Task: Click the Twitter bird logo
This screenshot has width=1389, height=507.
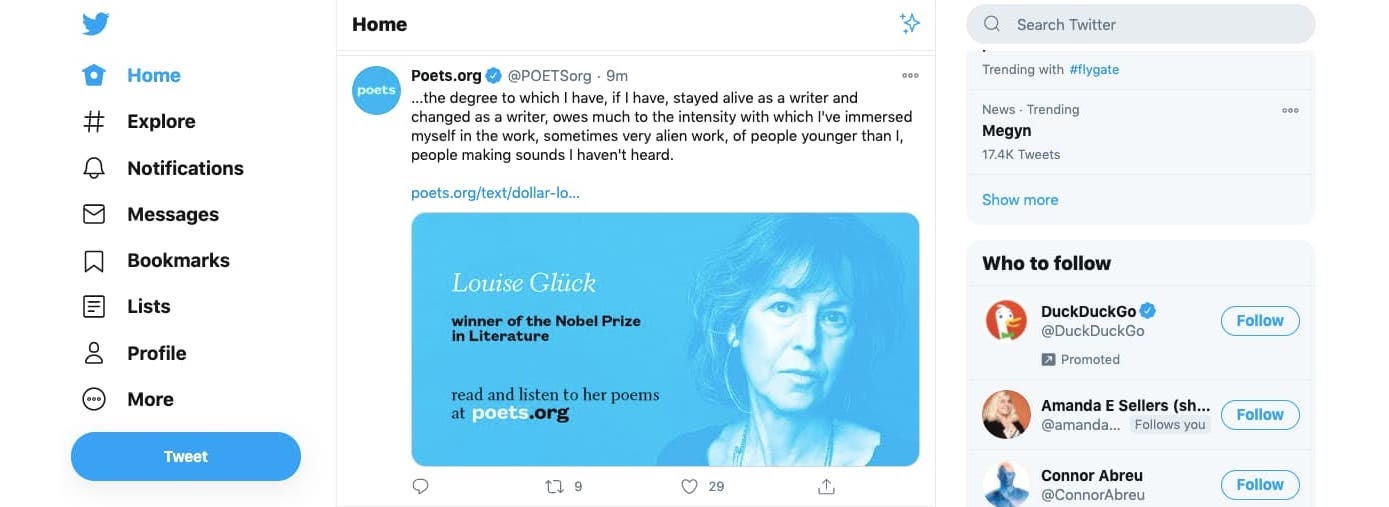Action: pos(96,24)
